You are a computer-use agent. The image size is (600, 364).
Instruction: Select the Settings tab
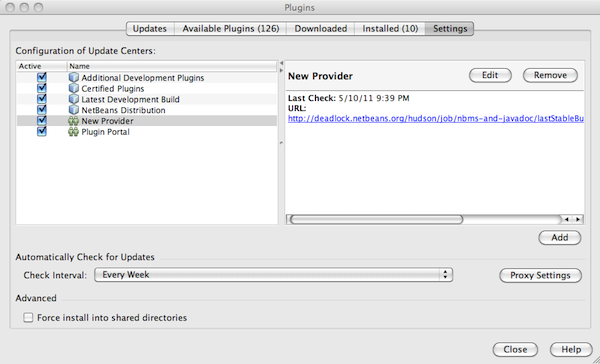450,29
